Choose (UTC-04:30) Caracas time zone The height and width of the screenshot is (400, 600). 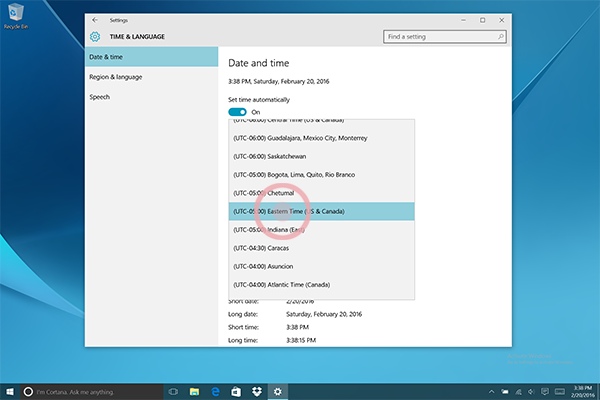(321, 248)
